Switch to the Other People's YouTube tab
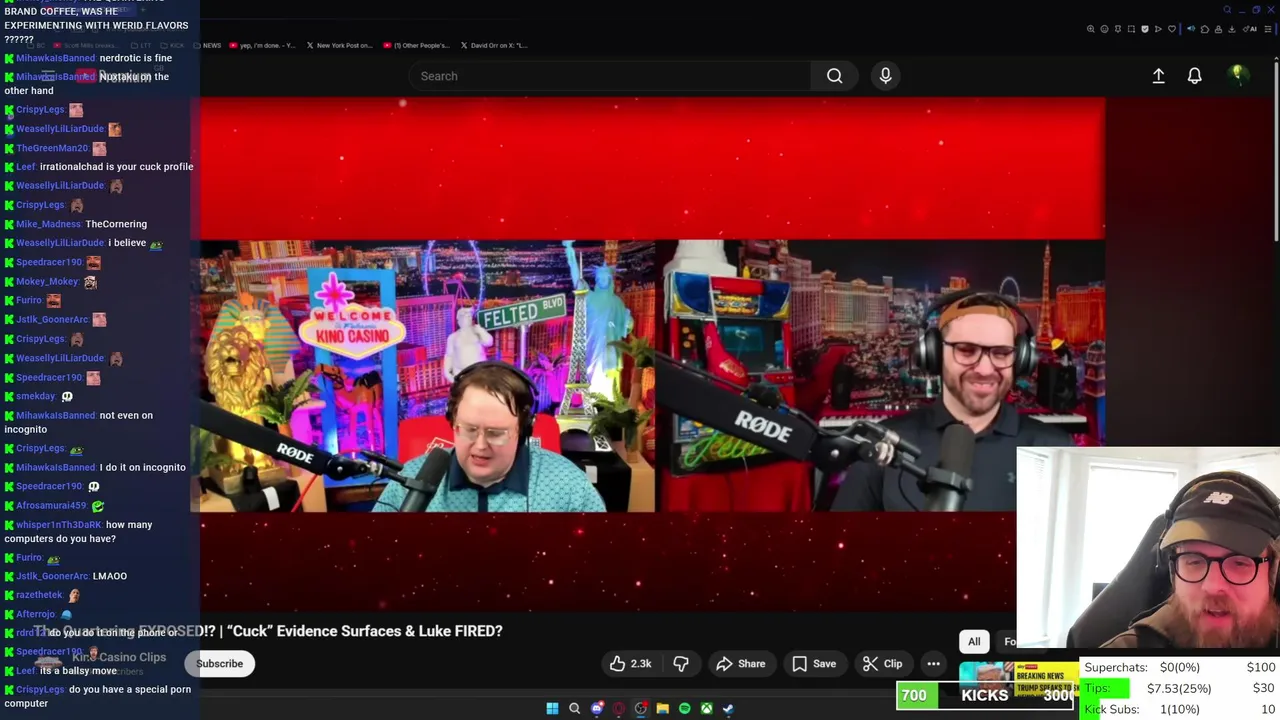Viewport: 1280px width, 720px height. coord(417,45)
